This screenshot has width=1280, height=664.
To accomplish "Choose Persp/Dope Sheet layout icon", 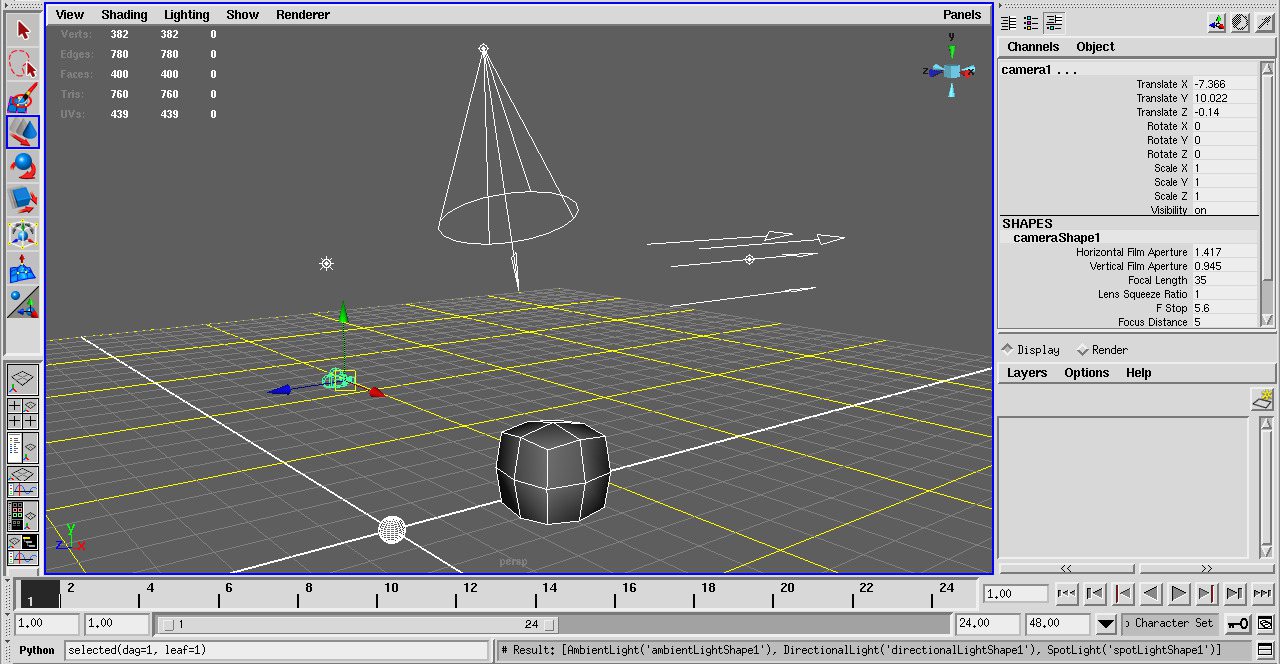I will pyautogui.click(x=23, y=550).
